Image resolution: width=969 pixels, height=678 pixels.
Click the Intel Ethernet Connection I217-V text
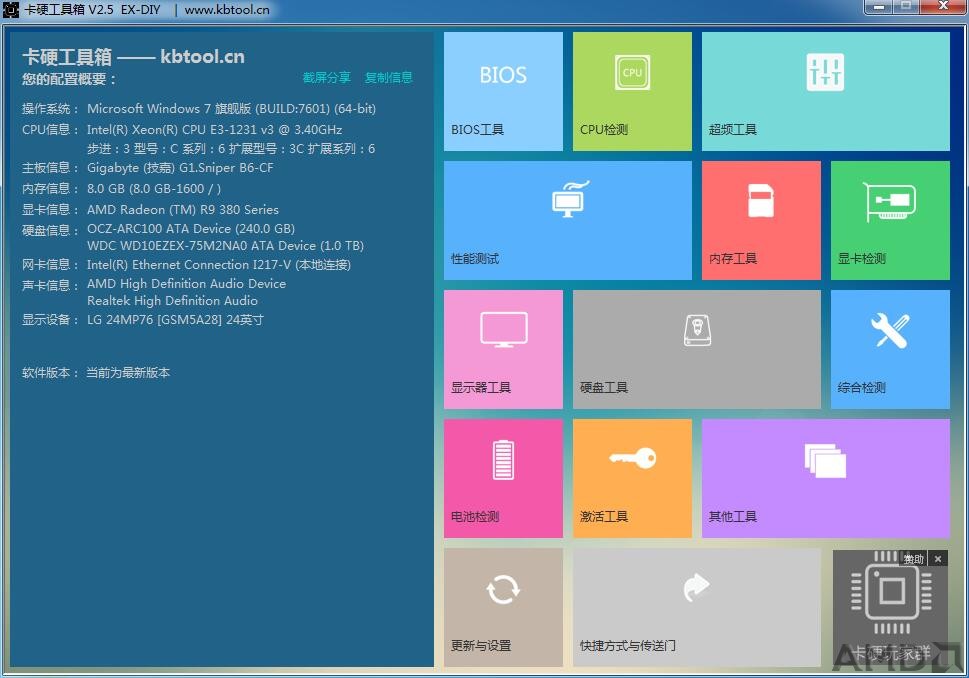coord(219,265)
